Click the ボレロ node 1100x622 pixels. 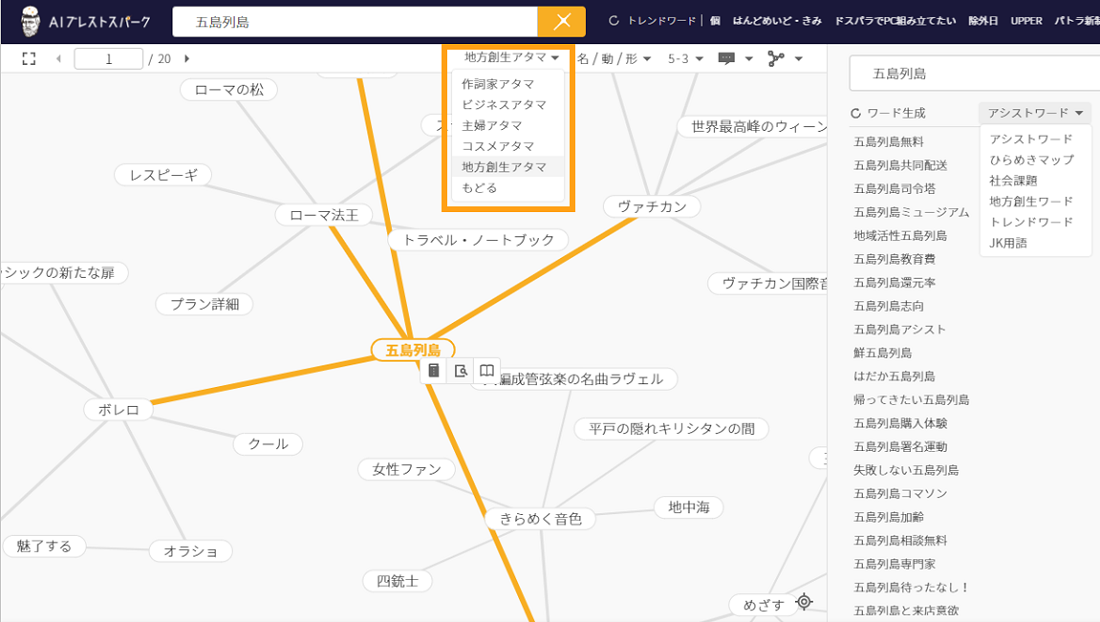119,410
